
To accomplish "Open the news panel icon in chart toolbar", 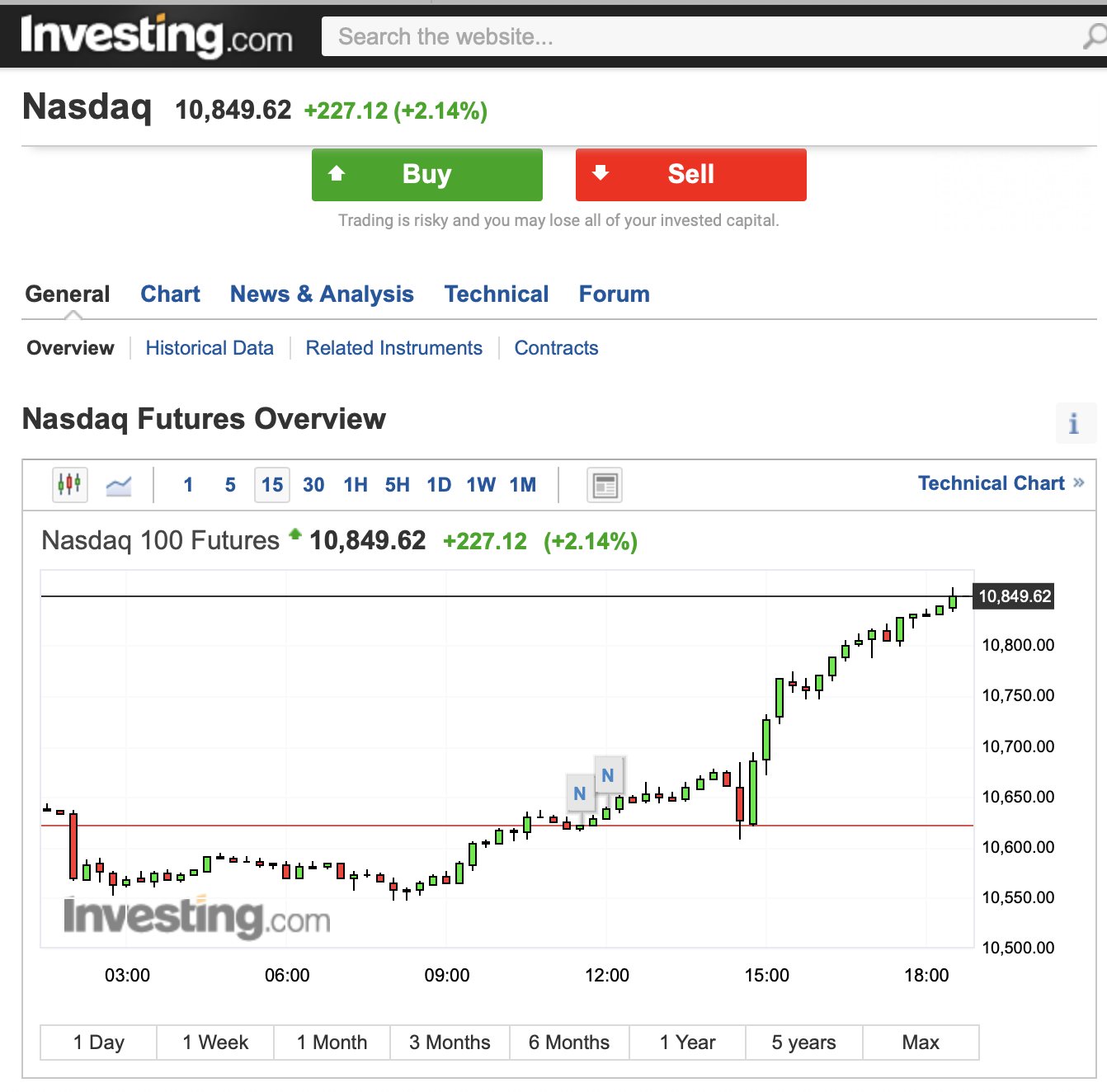I will [605, 485].
